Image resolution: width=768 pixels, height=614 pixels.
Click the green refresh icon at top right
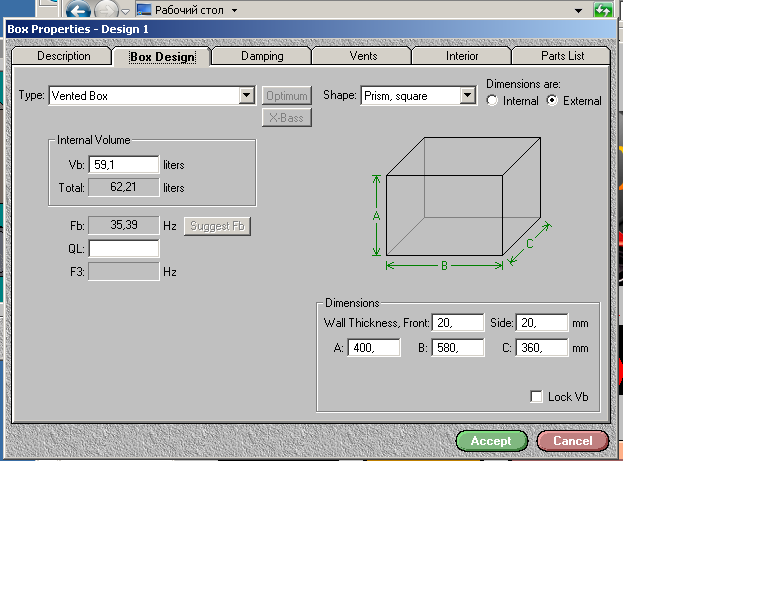[603, 10]
